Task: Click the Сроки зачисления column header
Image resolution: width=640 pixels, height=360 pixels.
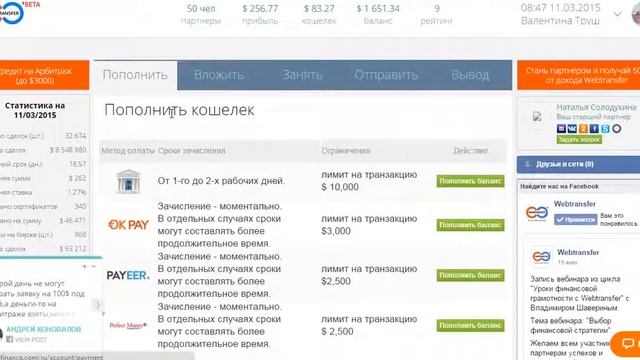Action: pyautogui.click(x=191, y=151)
